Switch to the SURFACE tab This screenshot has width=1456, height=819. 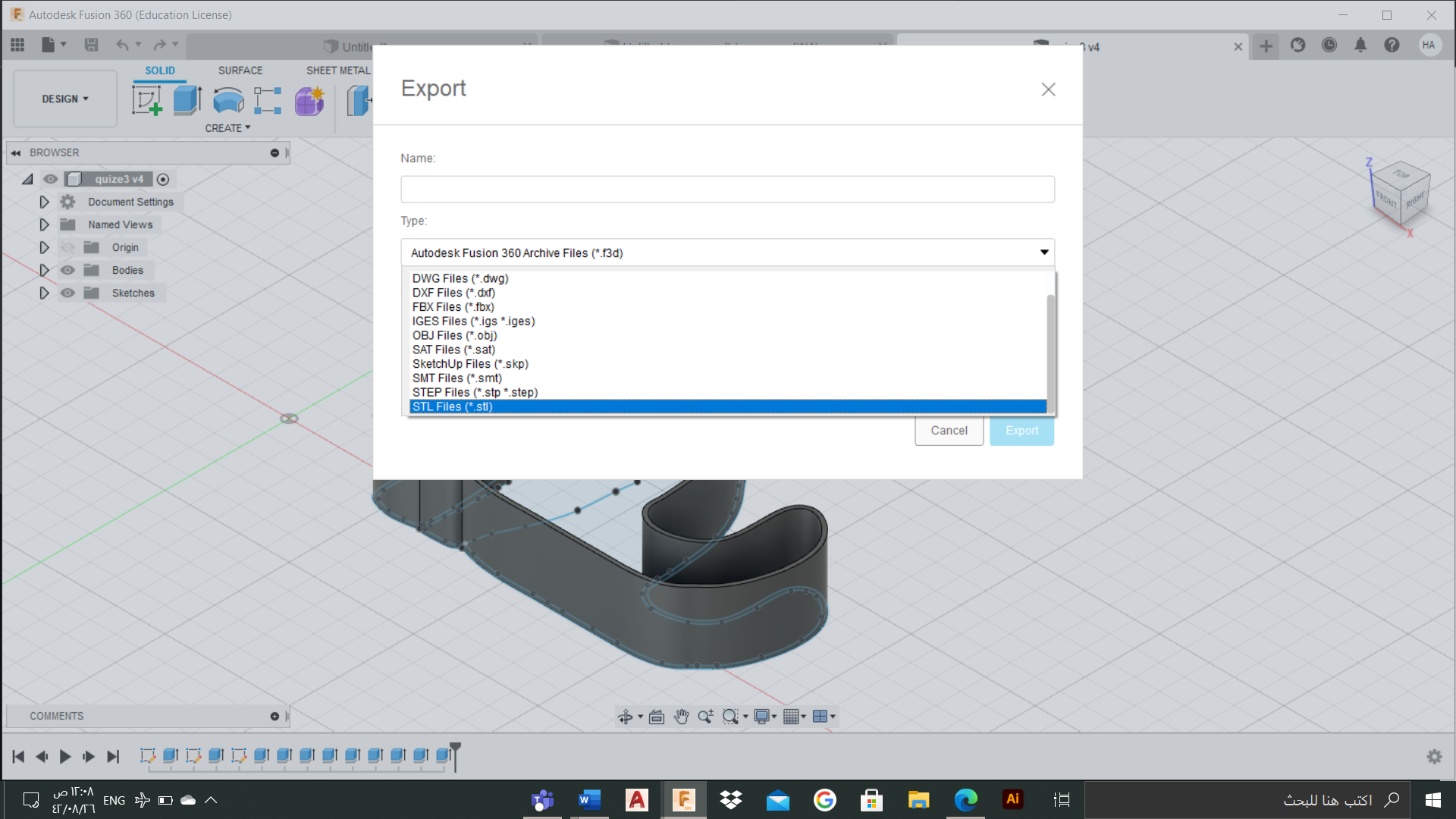(x=240, y=71)
